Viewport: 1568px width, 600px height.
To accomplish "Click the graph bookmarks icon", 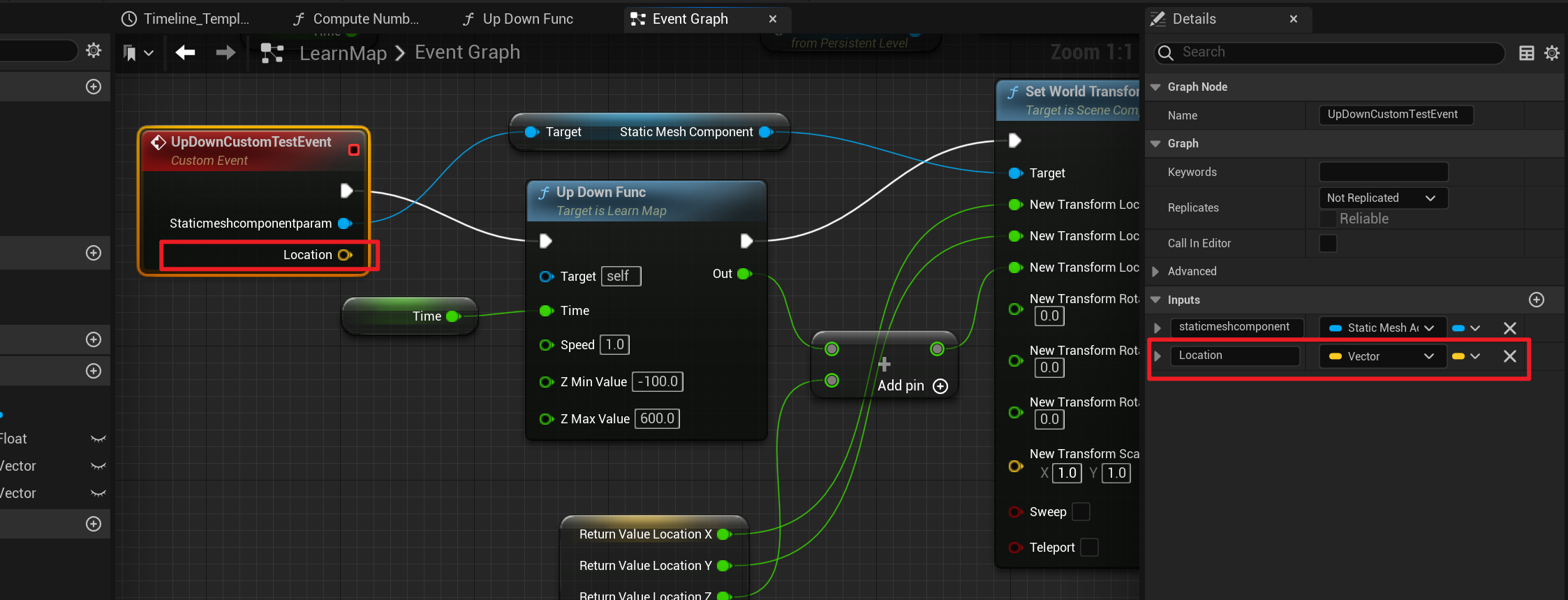I will [129, 52].
